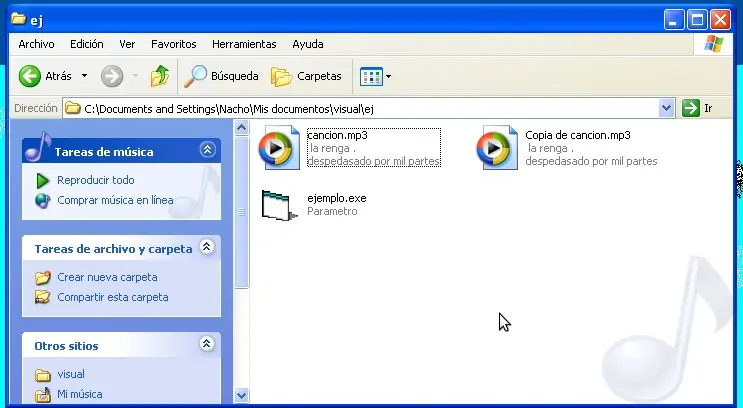Open the Favoritos menu

[x=173, y=44]
